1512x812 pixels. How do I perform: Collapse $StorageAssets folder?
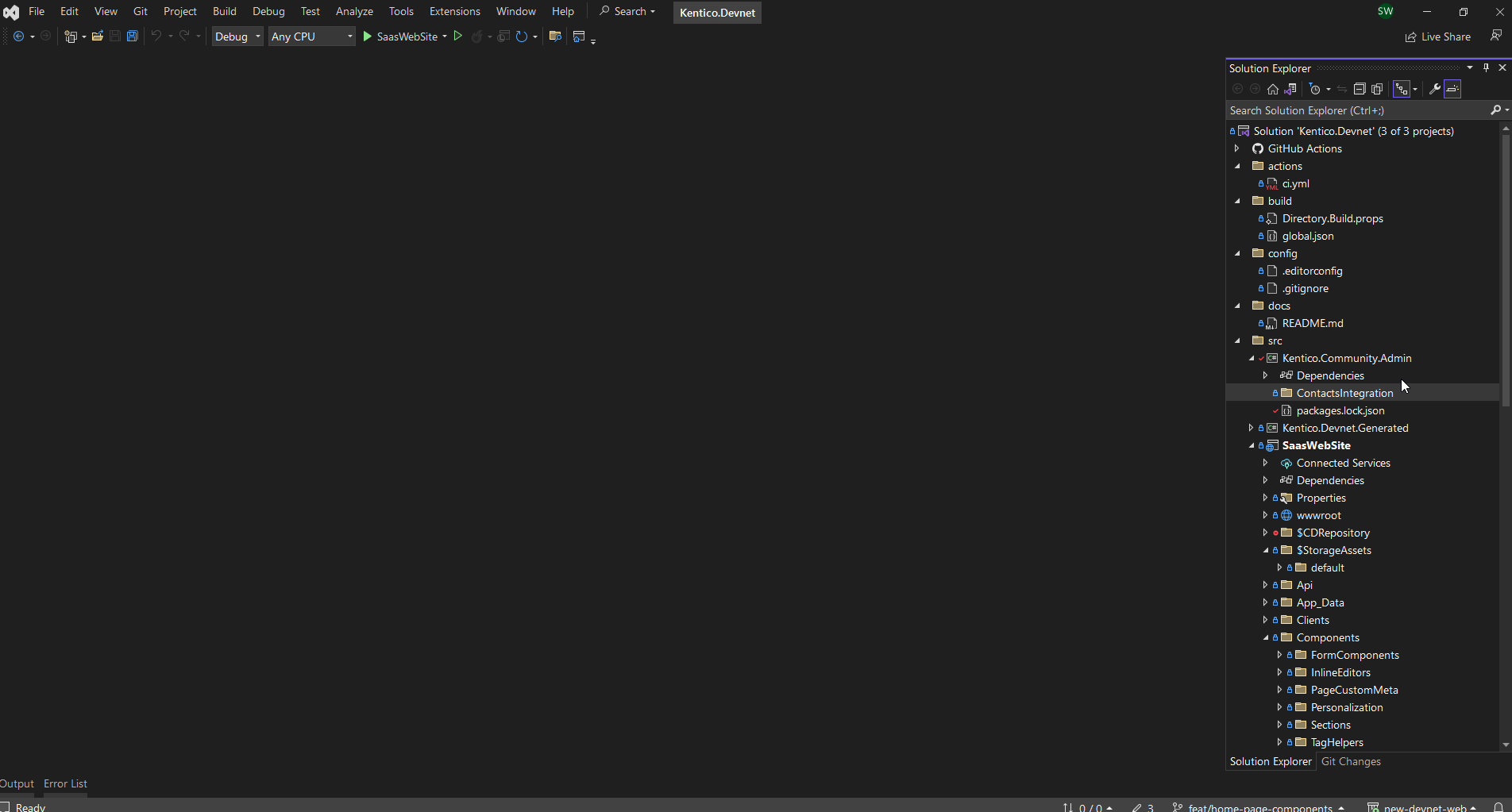(x=1266, y=550)
